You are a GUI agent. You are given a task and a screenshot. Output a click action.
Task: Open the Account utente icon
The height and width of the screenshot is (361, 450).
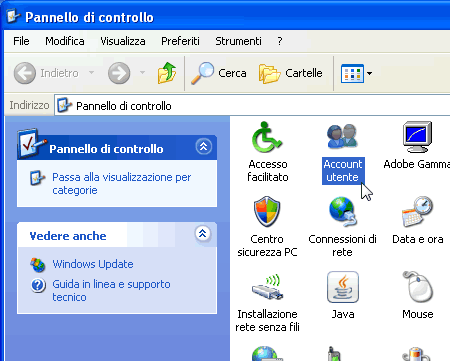[x=343, y=136]
